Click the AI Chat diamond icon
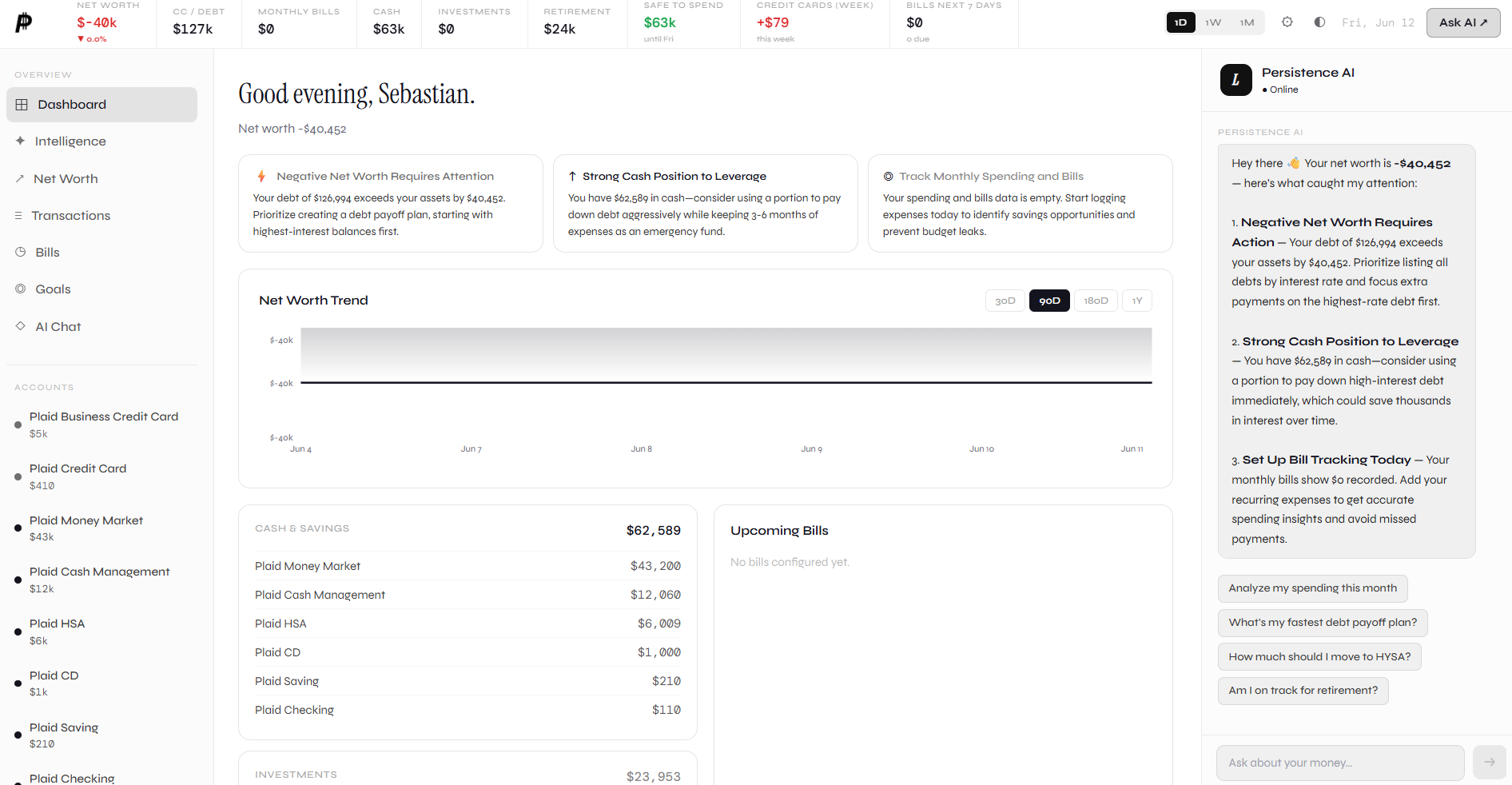This screenshot has height=785, width=1512. click(x=20, y=326)
